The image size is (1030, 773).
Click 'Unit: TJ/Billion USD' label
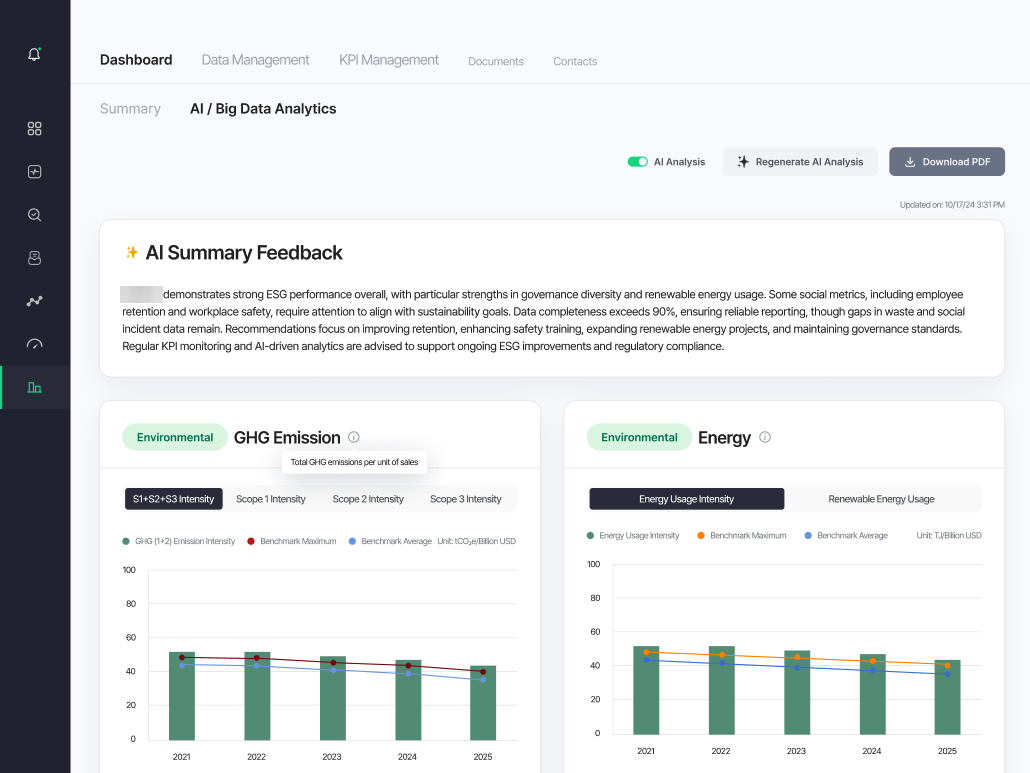coord(949,536)
